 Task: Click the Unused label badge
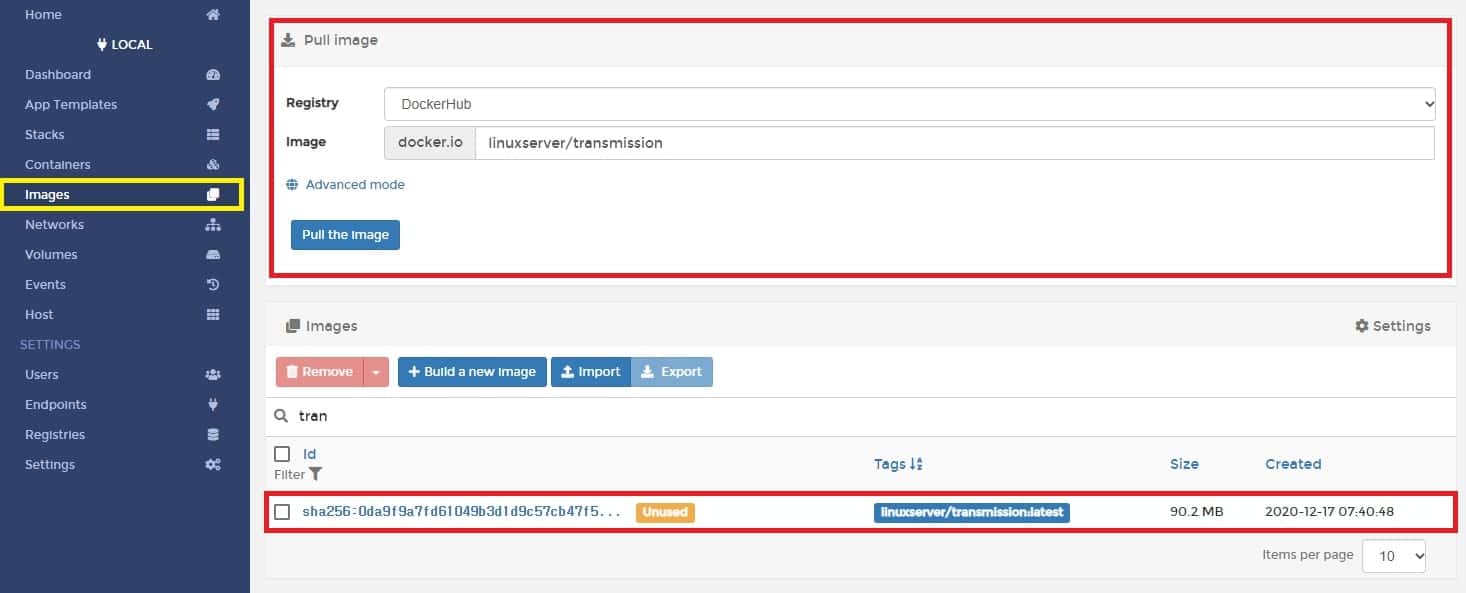point(665,512)
